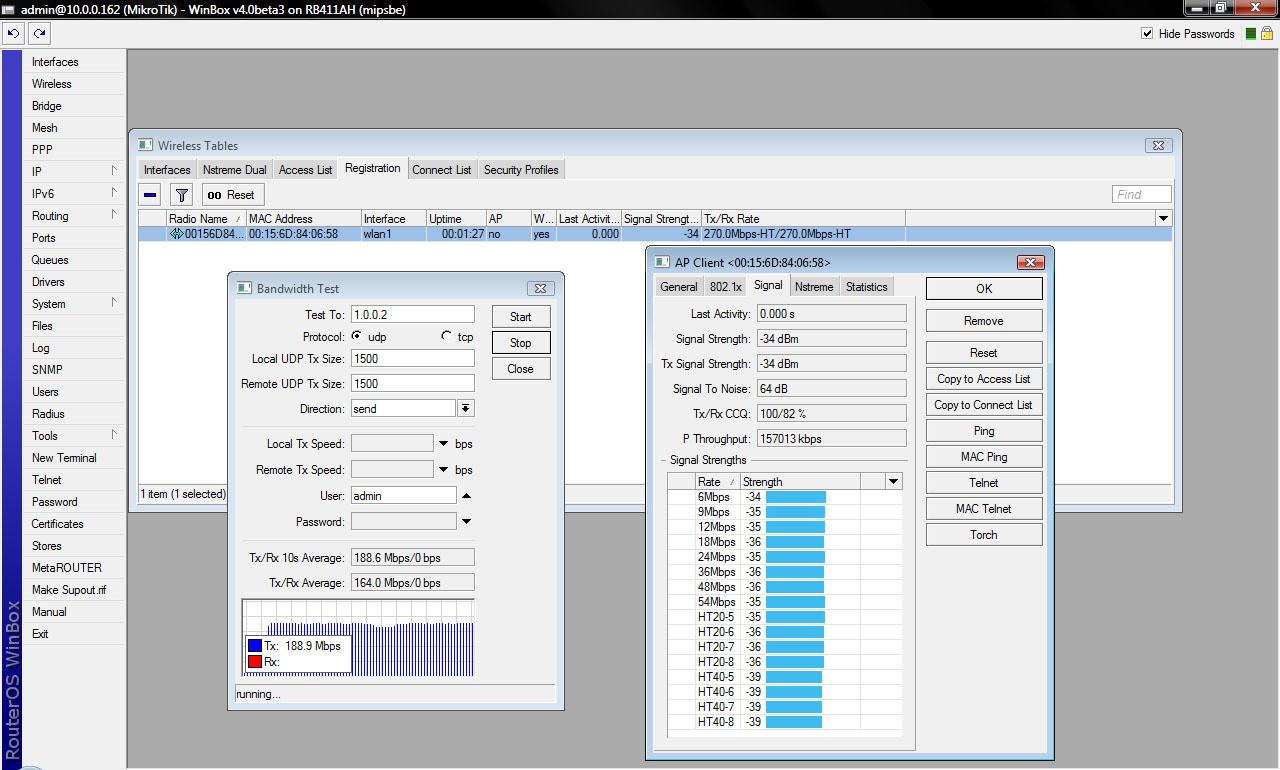Select the udp protocol radio button
This screenshot has height=770, width=1280.
pyautogui.click(x=357, y=336)
